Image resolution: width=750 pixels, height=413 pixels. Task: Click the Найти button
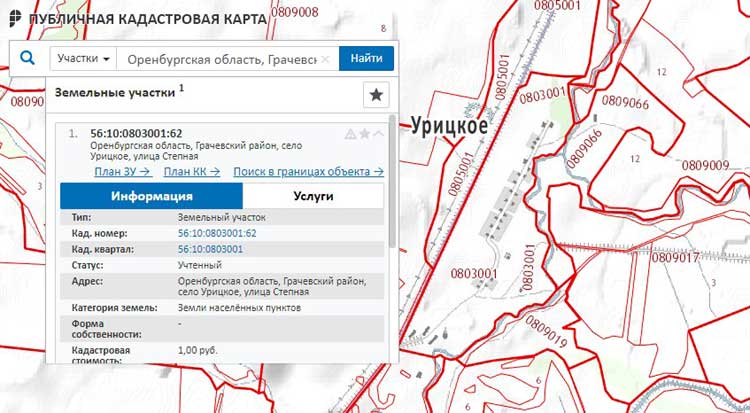(x=366, y=58)
